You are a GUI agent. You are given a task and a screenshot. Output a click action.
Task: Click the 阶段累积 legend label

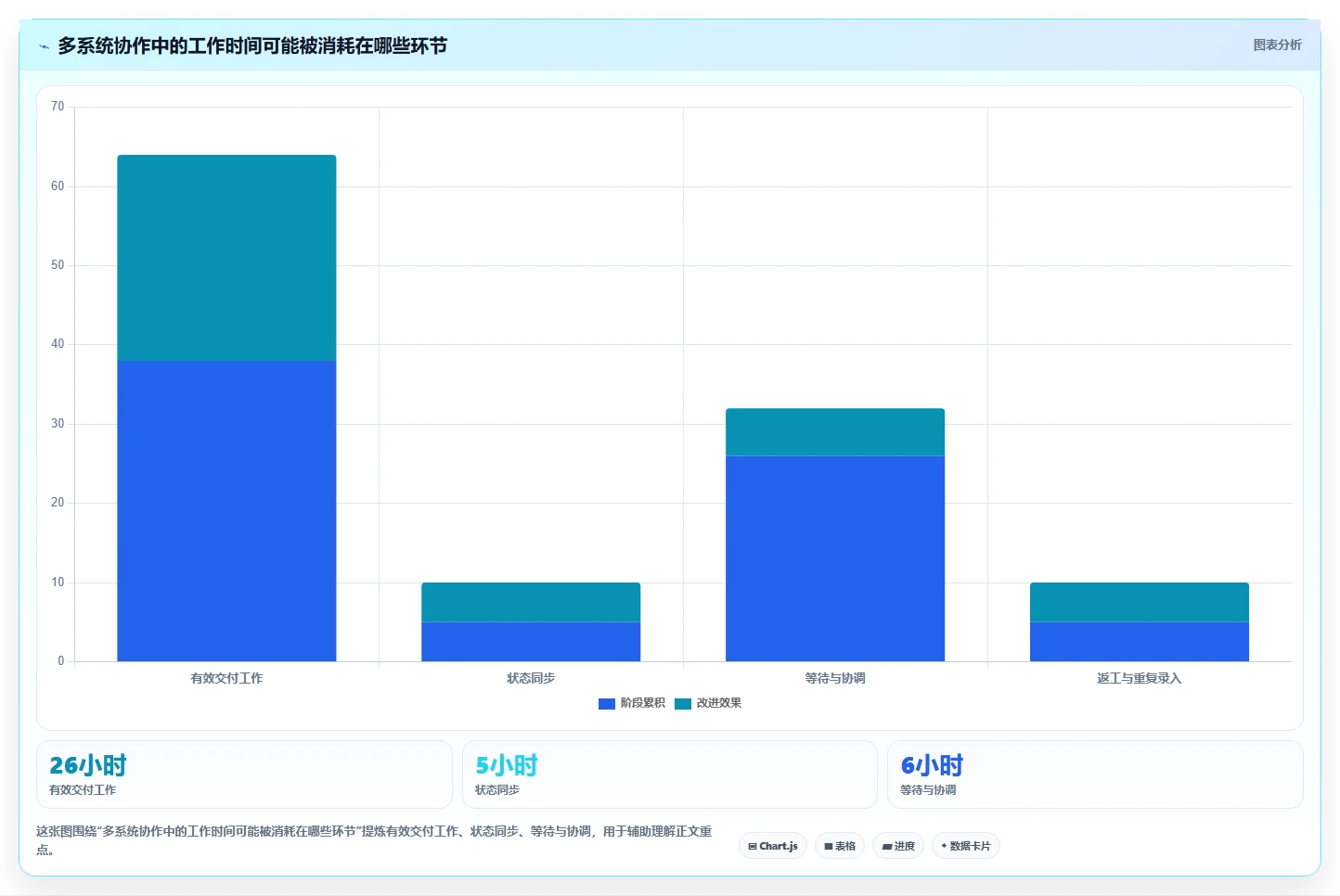tap(643, 703)
